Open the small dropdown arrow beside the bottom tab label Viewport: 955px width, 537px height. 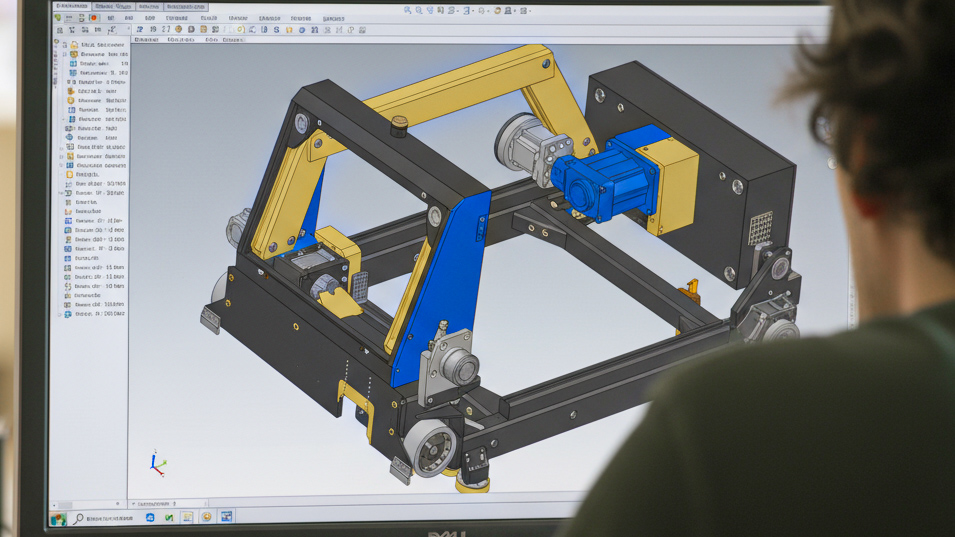coord(133,504)
